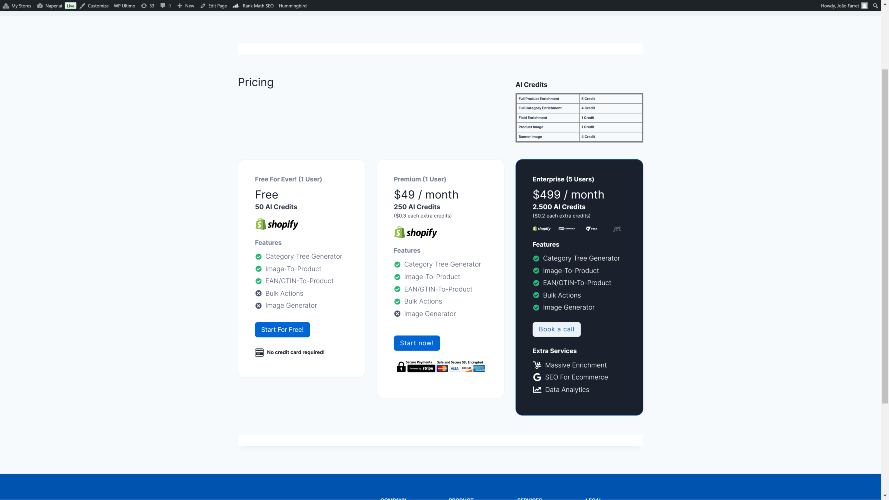Click credit card icon under Start For Free
This screenshot has width=889, height=500.
click(259, 352)
